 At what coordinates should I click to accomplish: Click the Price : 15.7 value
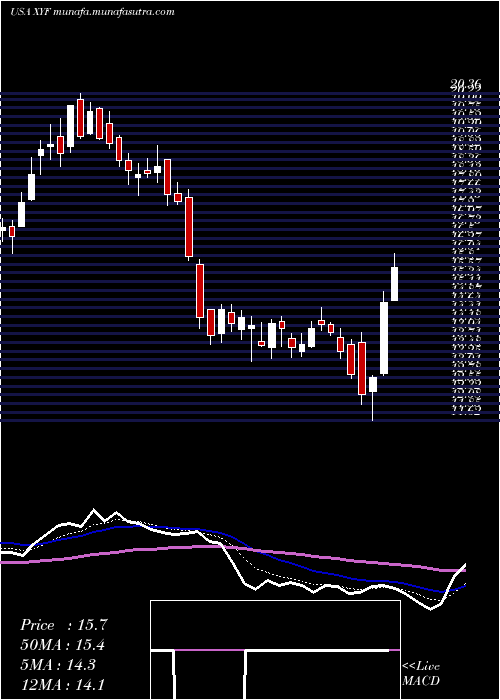(64, 625)
